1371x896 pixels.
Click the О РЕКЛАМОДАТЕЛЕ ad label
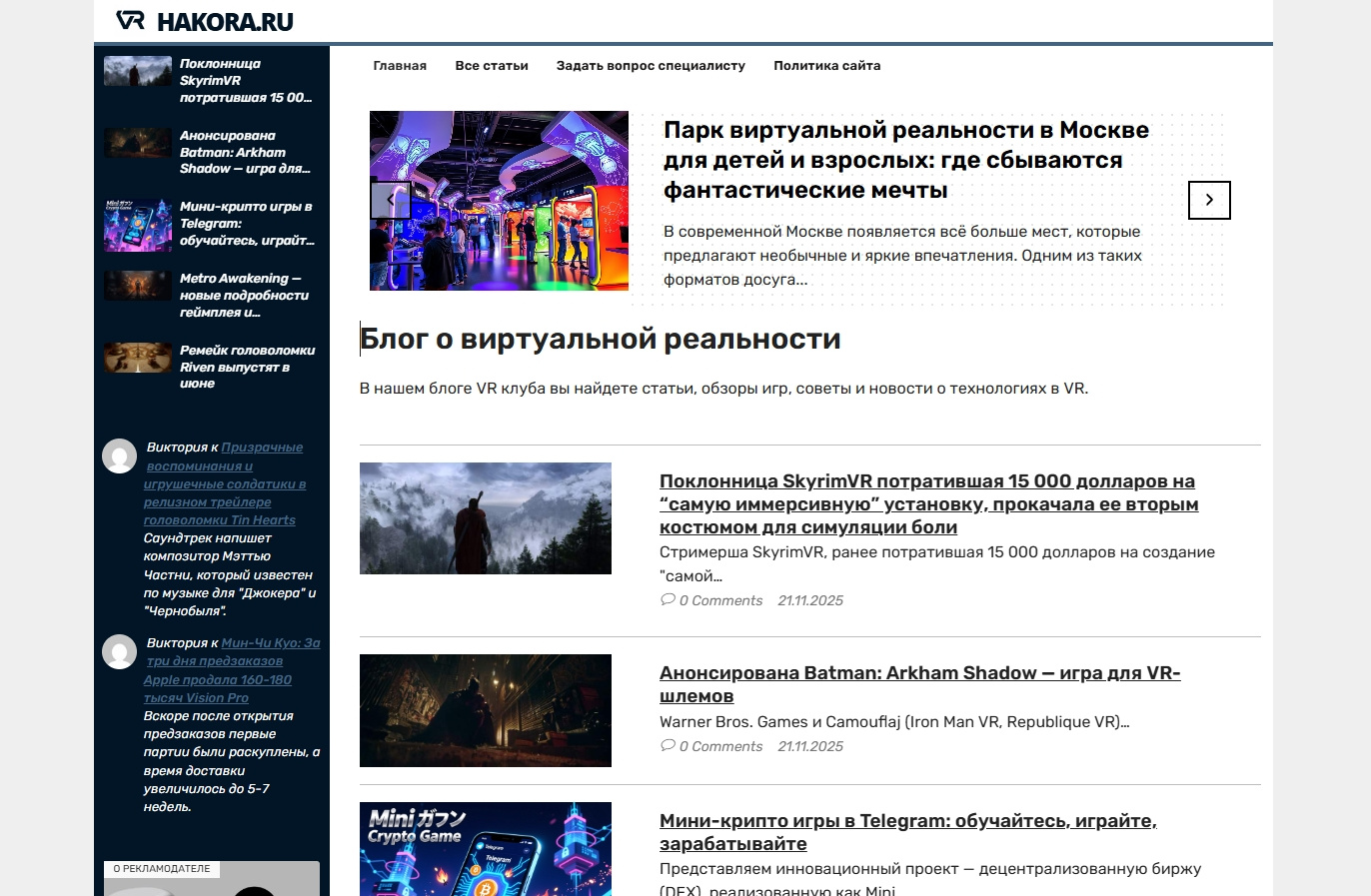[162, 869]
